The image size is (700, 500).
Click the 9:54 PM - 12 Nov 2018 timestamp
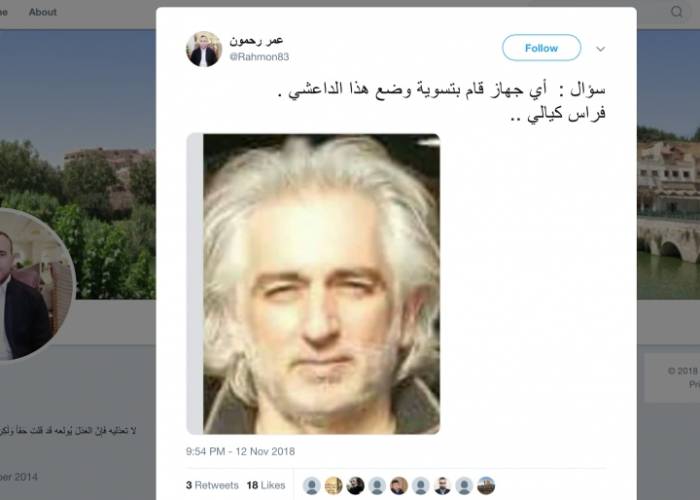click(240, 451)
